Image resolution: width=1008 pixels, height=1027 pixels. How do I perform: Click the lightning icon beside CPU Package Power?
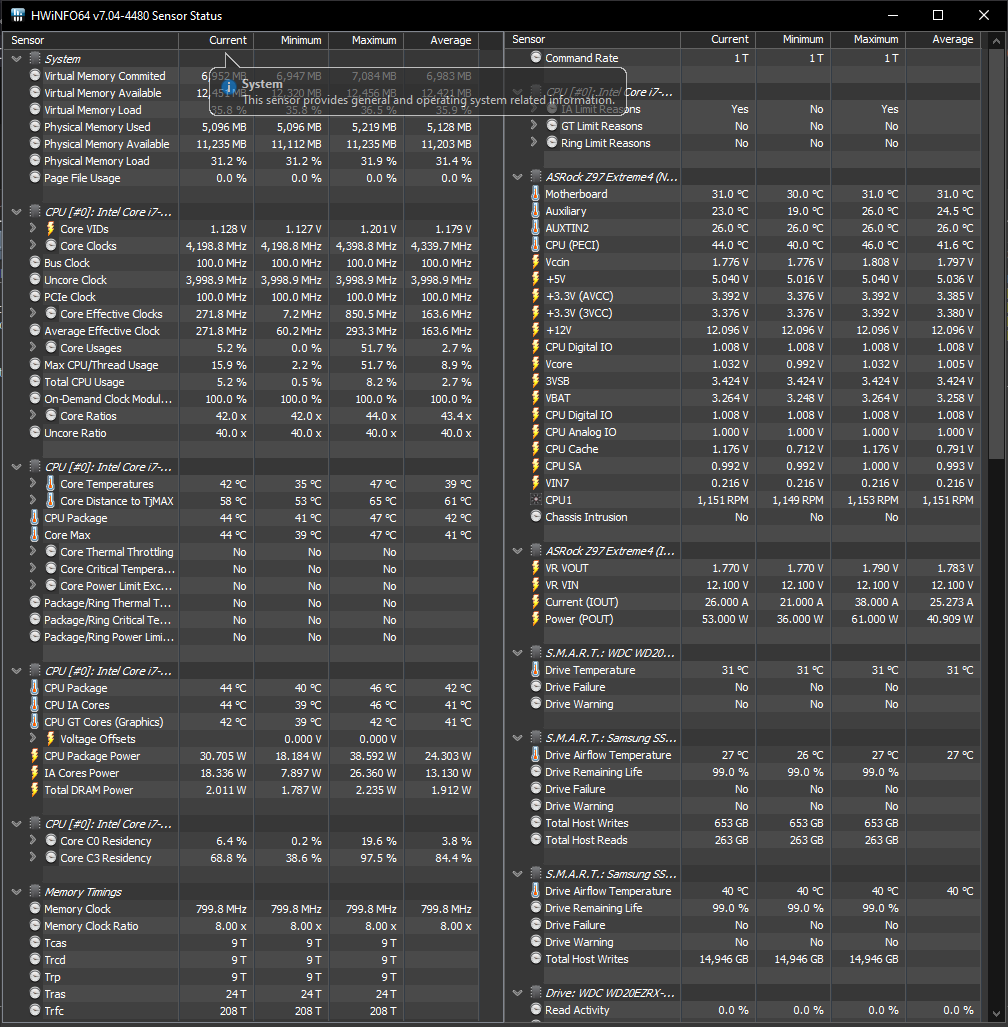click(x=35, y=756)
